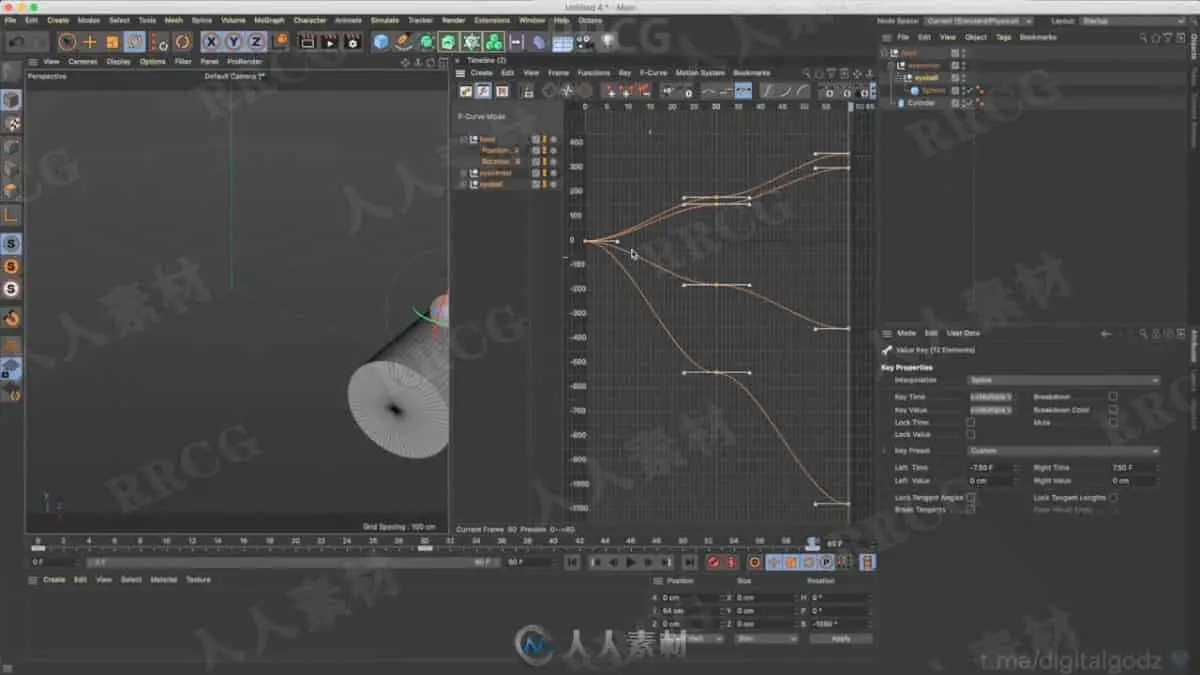
Task: Enable Lock Tangent Lengths checkbox
Action: (1113, 497)
